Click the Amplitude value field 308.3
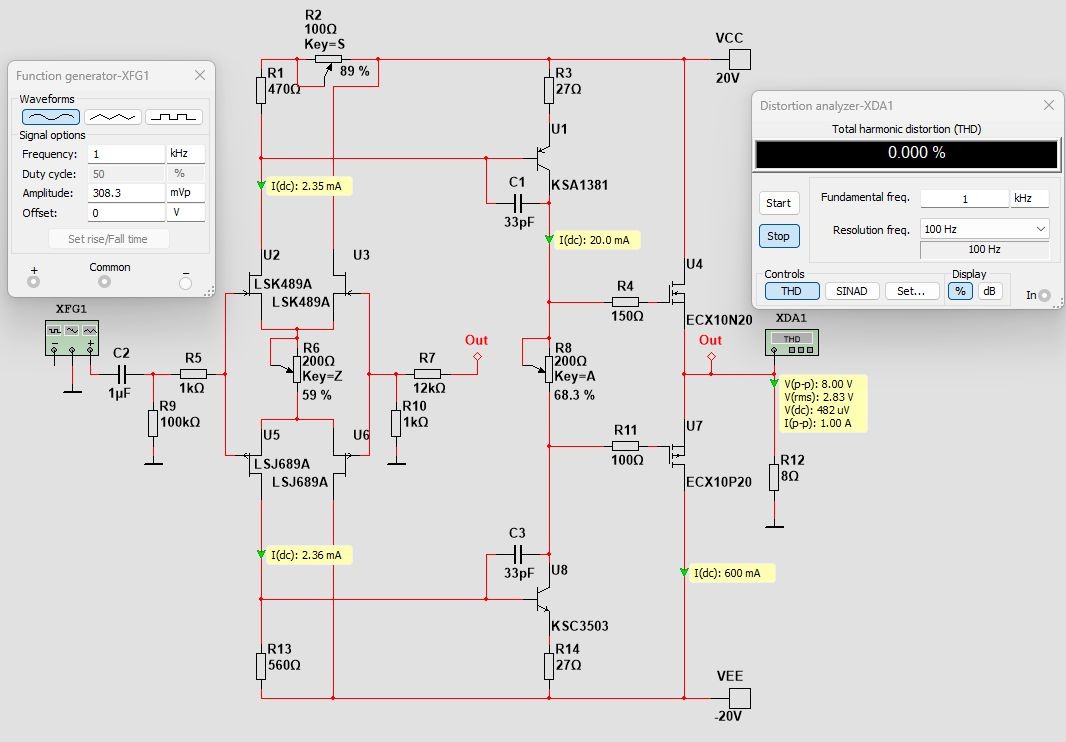The width and height of the screenshot is (1066, 742). (x=126, y=193)
